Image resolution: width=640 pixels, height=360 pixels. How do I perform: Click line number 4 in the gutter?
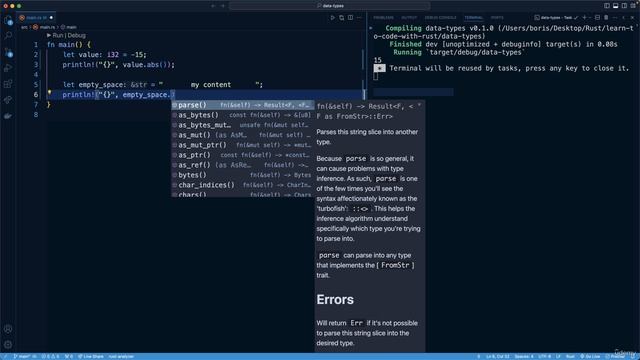(x=36, y=75)
